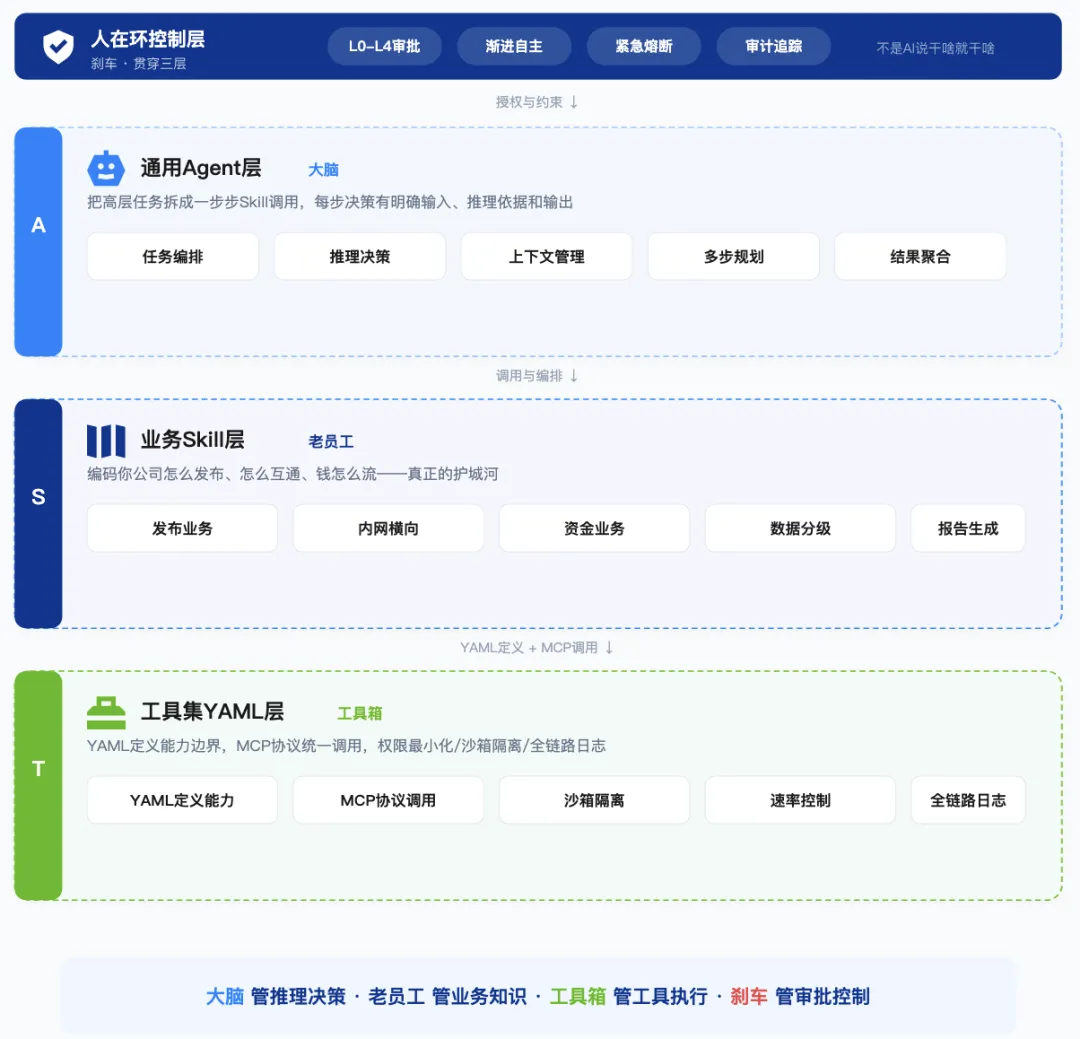Choose the YAML定义能力 card

[183, 800]
